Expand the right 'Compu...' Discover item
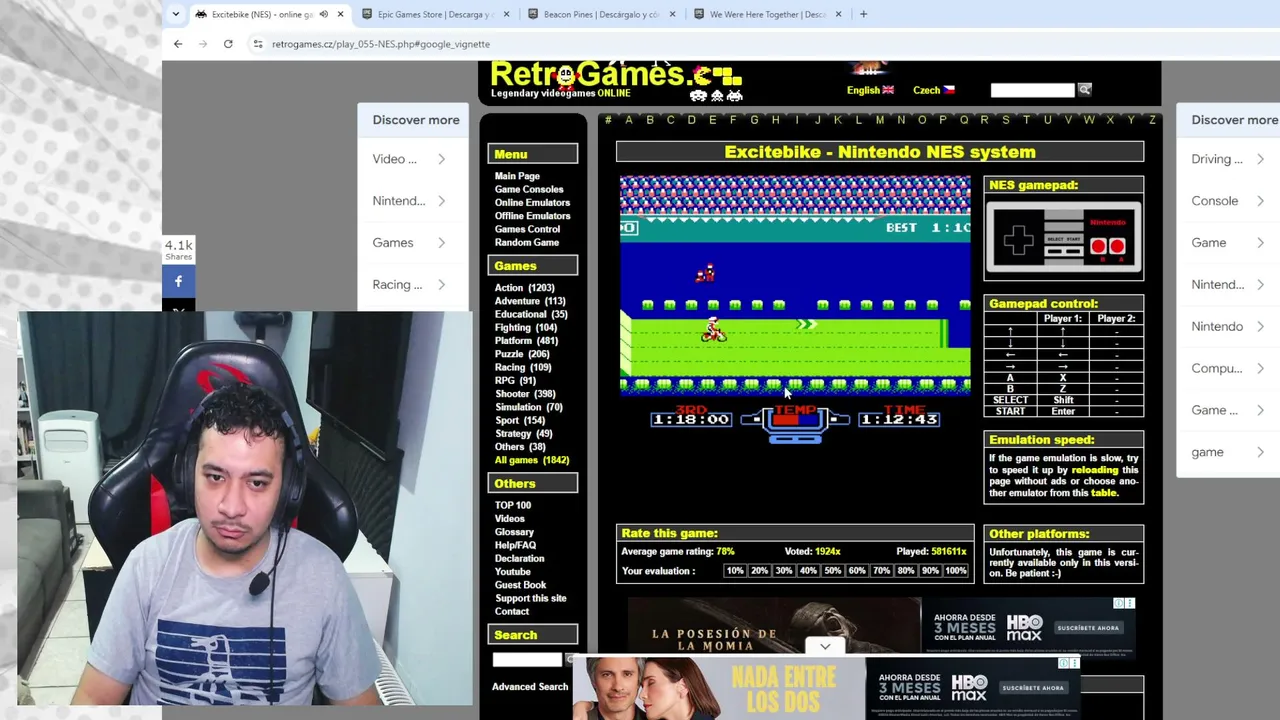Screen dimensions: 1280x720 pos(1228,369)
